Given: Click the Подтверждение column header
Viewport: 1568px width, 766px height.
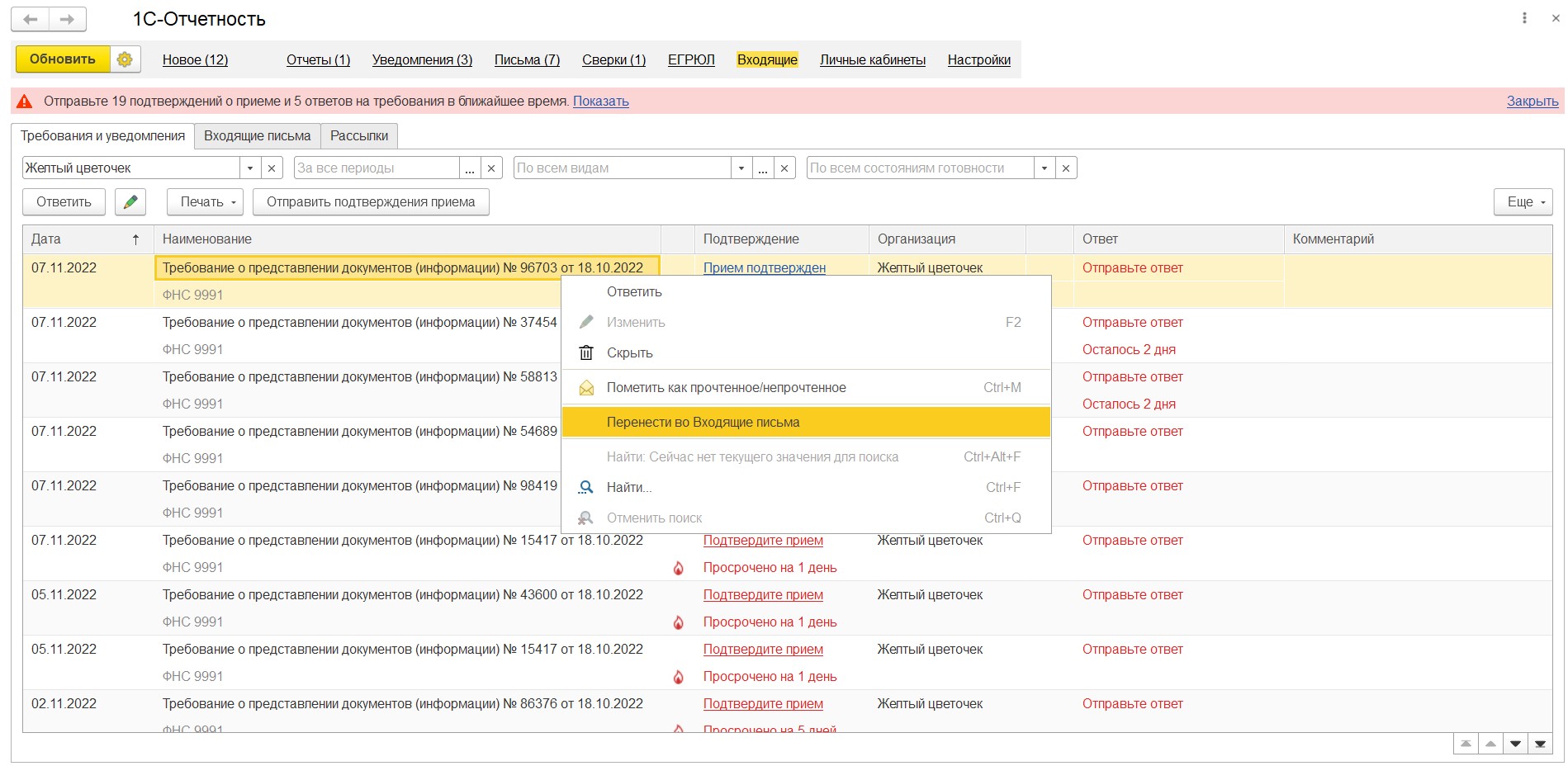Looking at the screenshot, I should 781,239.
